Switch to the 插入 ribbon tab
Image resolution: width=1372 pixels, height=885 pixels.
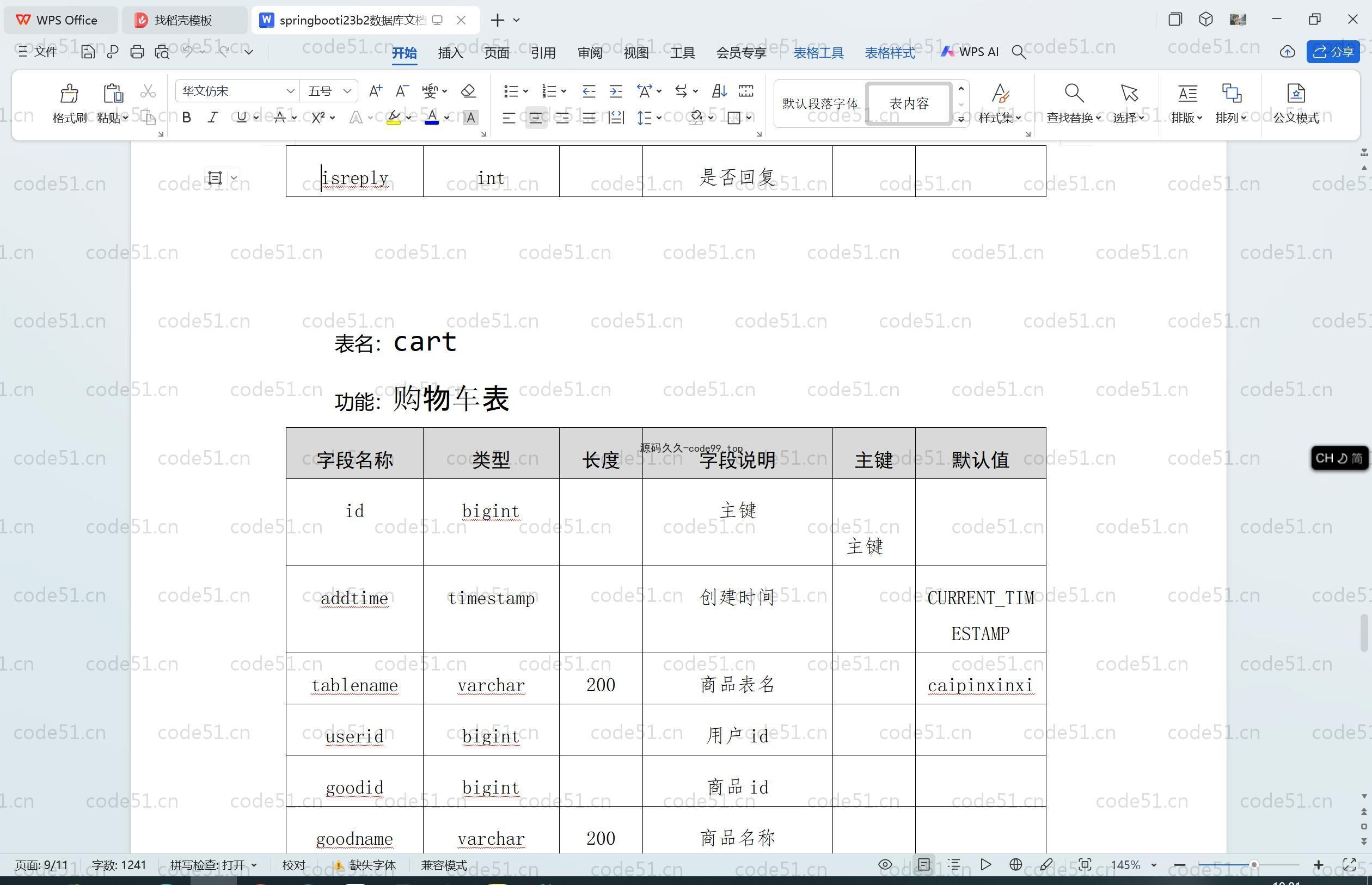[450, 53]
